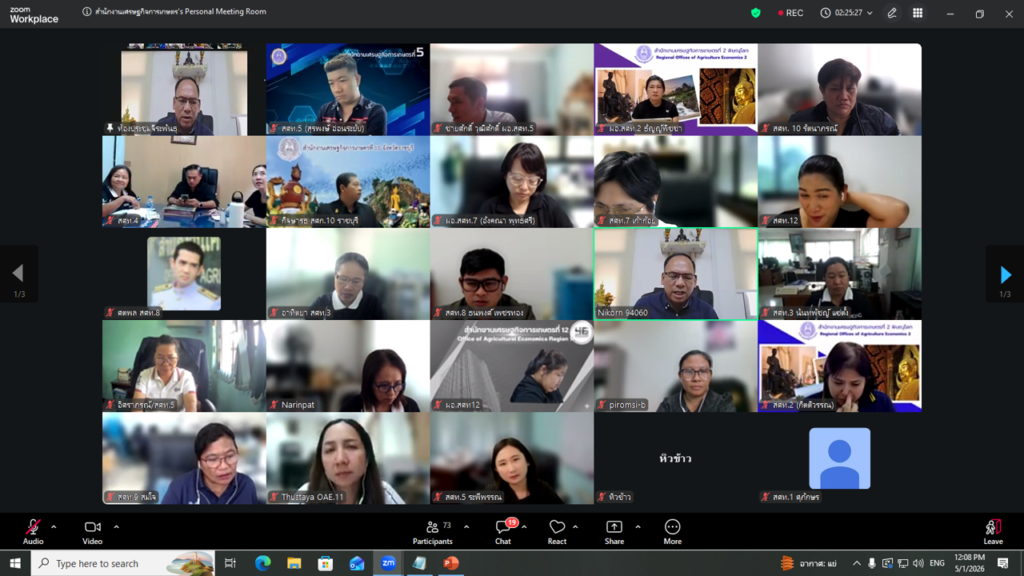Viewport: 1024px width, 576px height.
Task: Expand share options arrow beside Share
Action: (638, 527)
